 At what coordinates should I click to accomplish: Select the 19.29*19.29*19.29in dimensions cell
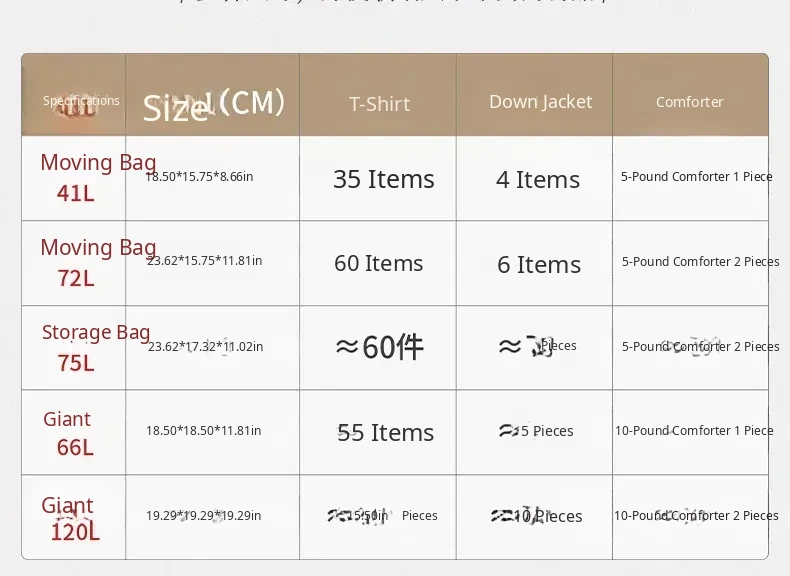(x=204, y=516)
